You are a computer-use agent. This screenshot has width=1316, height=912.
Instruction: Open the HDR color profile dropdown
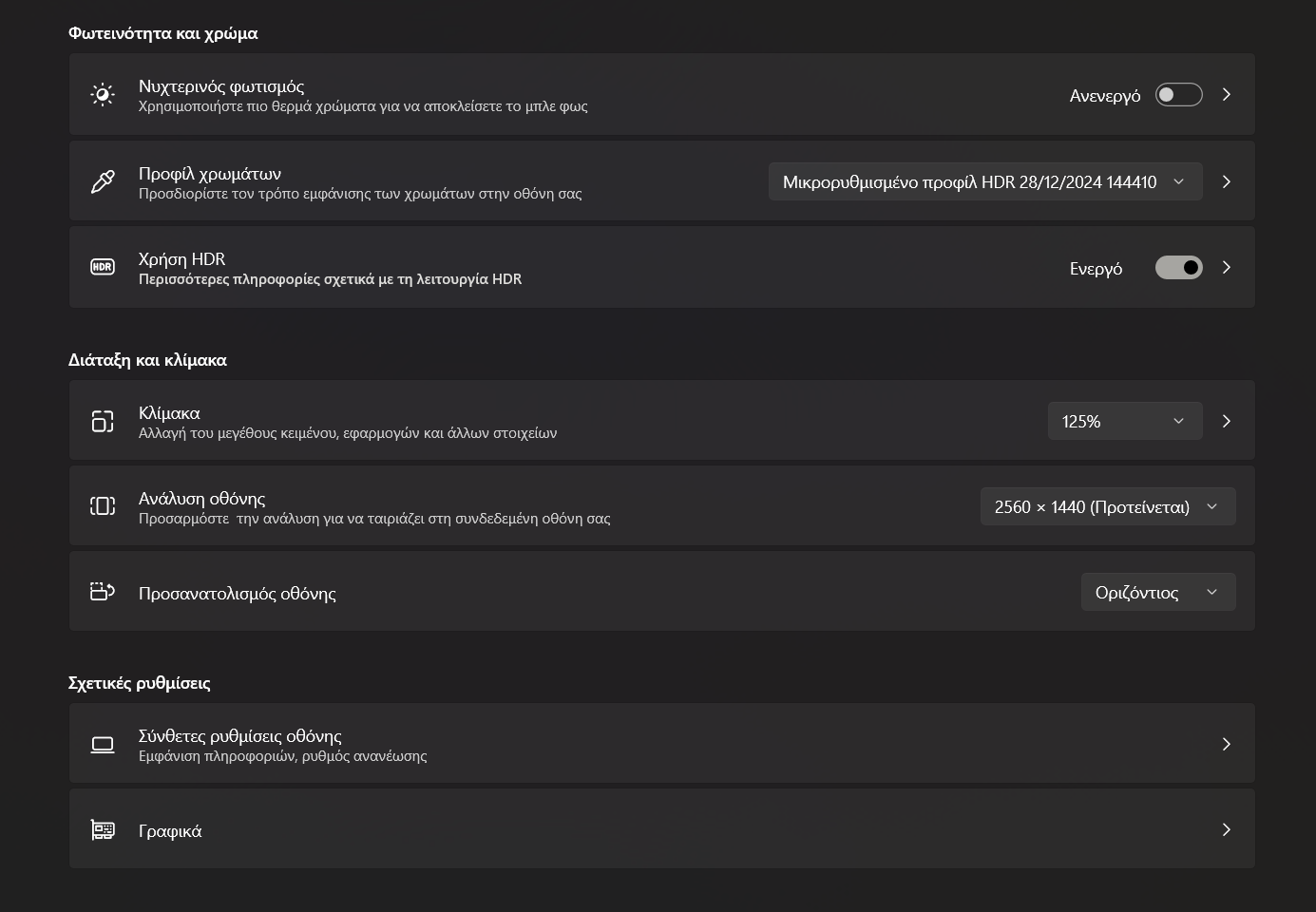point(984,181)
